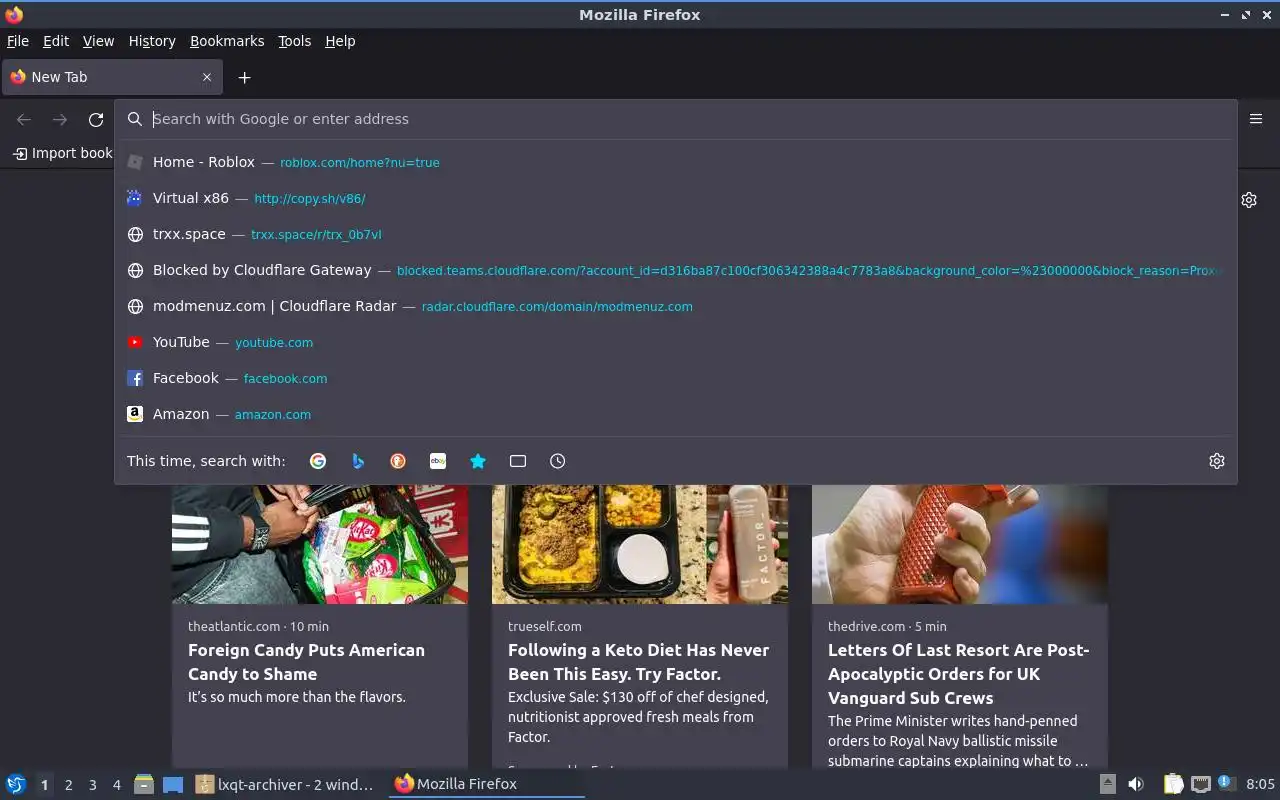Search in History clock icon

tap(558, 461)
